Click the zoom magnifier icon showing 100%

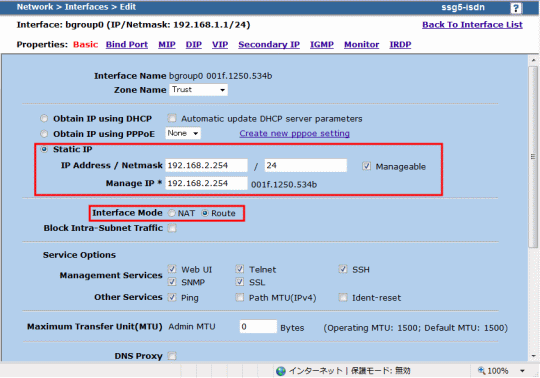point(481,370)
